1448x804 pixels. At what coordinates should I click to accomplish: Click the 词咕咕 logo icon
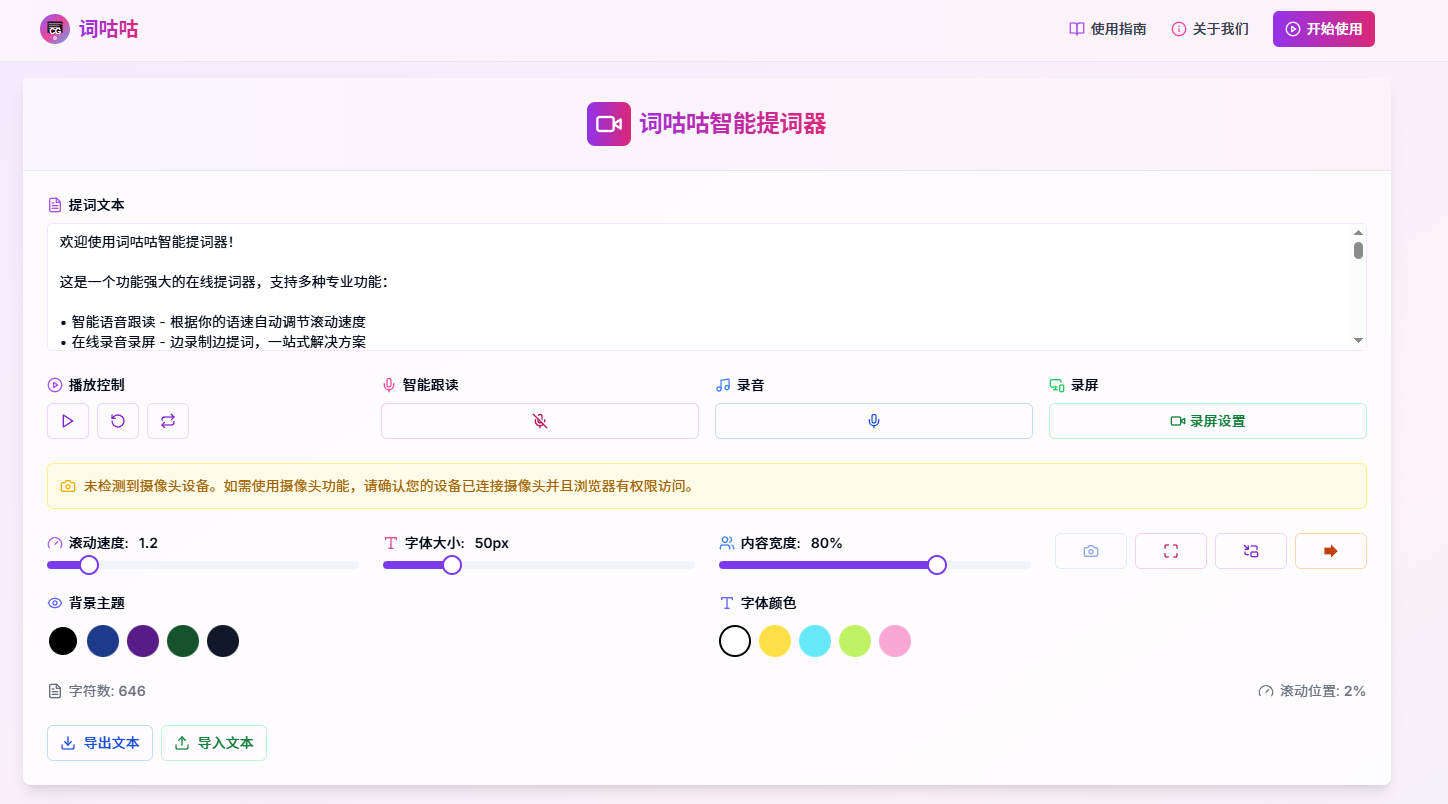pos(55,29)
